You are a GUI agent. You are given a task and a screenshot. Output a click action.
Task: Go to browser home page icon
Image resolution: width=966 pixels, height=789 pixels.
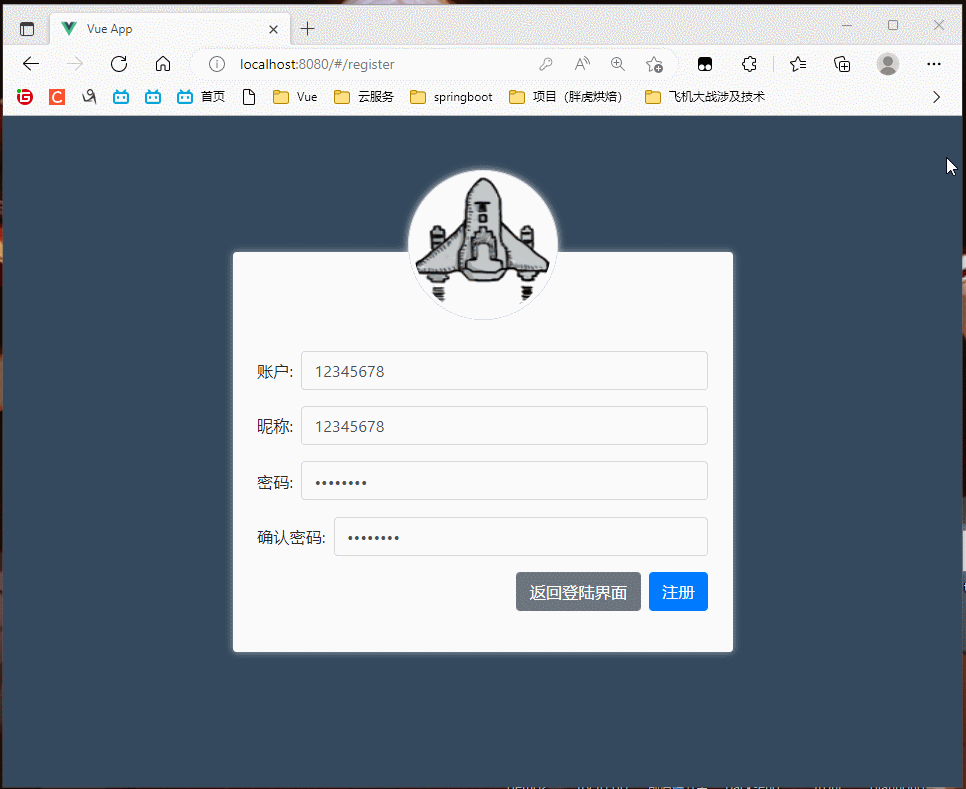click(163, 64)
